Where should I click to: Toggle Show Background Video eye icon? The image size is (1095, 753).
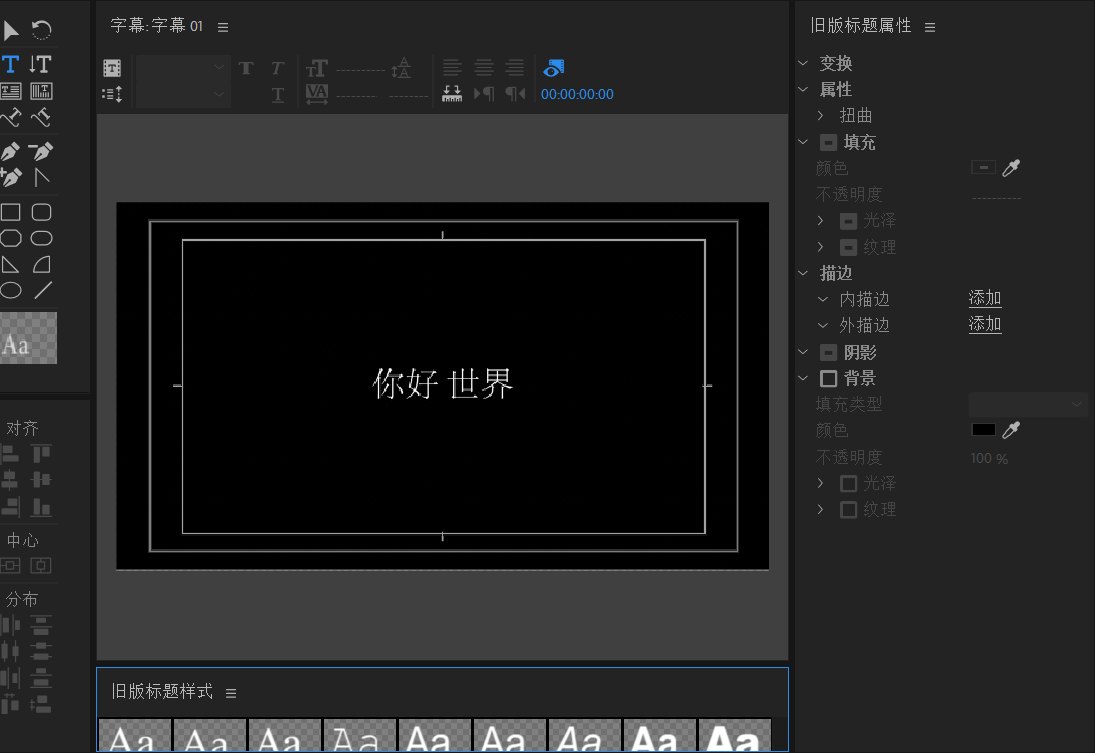click(x=553, y=68)
